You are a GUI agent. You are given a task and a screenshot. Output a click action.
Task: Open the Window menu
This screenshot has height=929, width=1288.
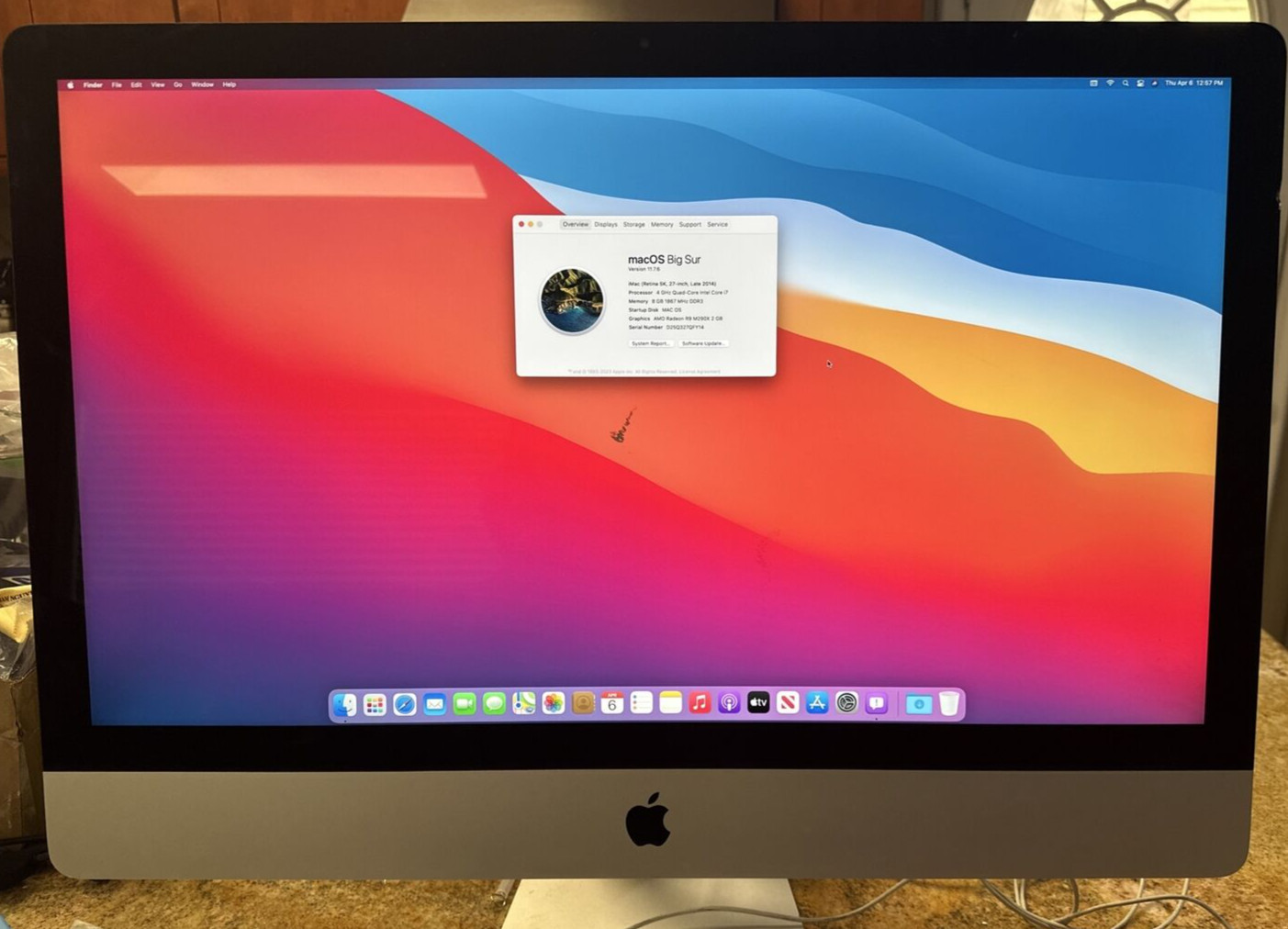pyautogui.click(x=202, y=84)
